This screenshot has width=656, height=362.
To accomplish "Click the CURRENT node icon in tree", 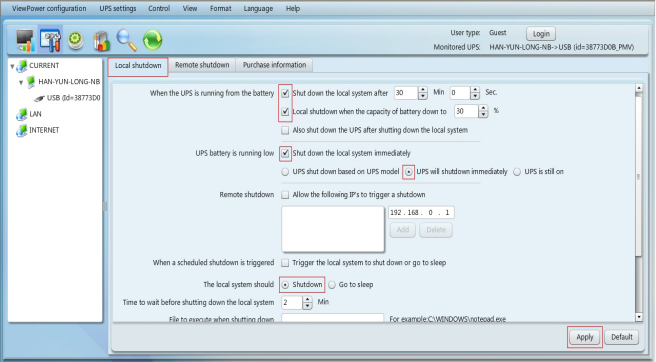I will point(22,65).
